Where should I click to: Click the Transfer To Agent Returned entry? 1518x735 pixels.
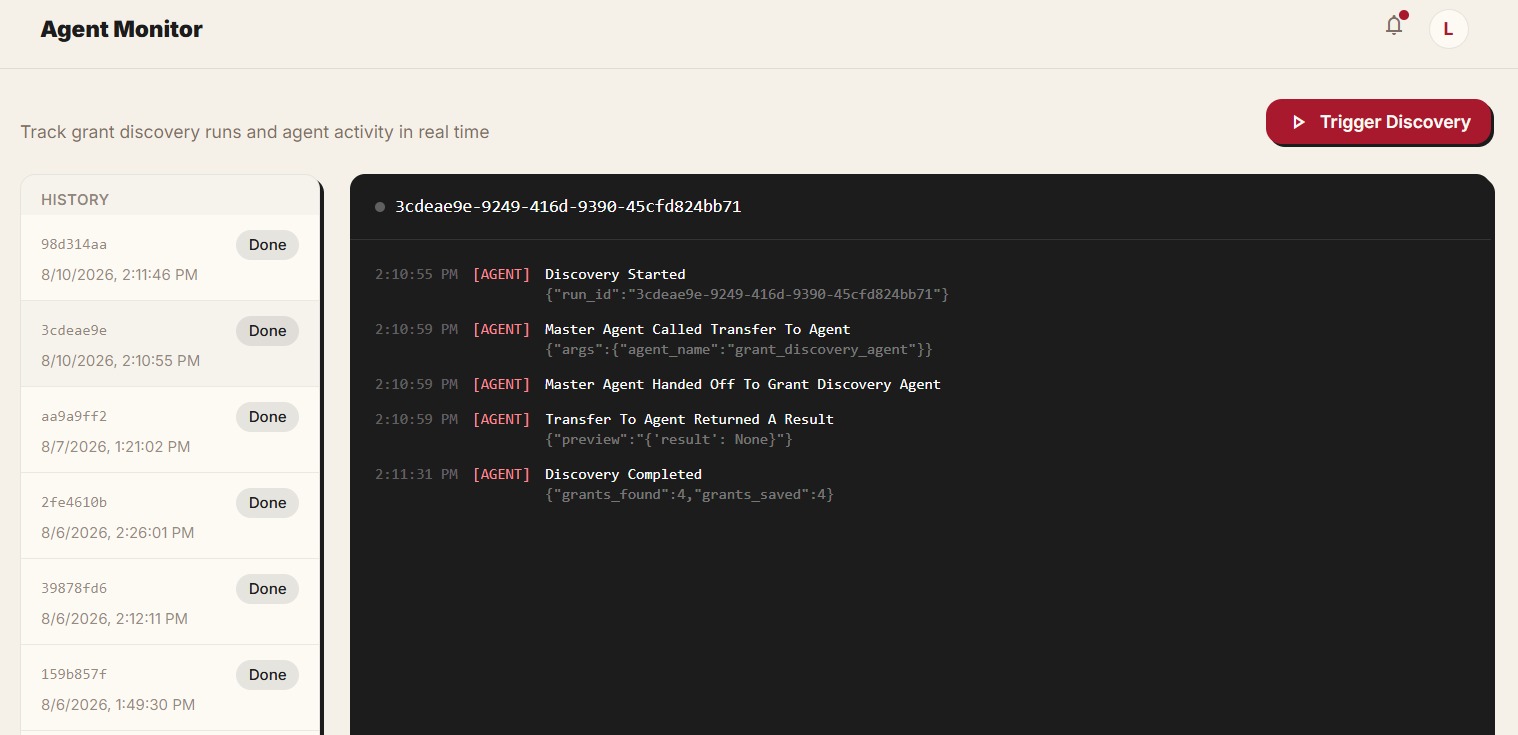604,429
